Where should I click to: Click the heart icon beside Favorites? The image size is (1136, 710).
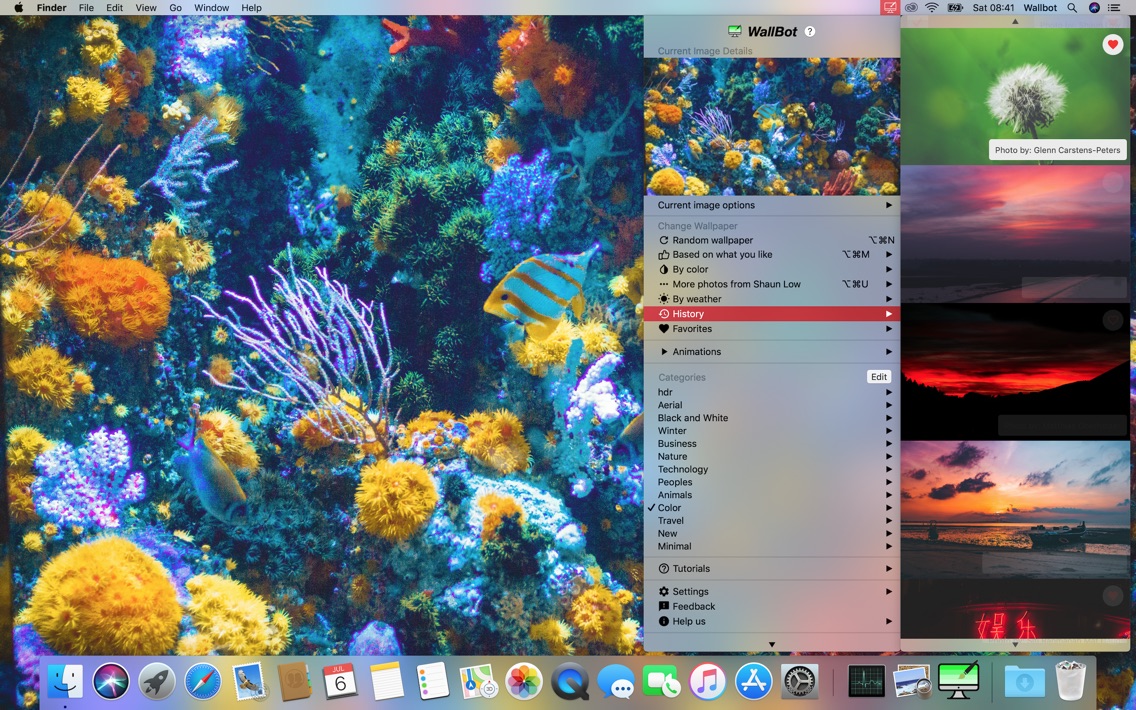[662, 328]
